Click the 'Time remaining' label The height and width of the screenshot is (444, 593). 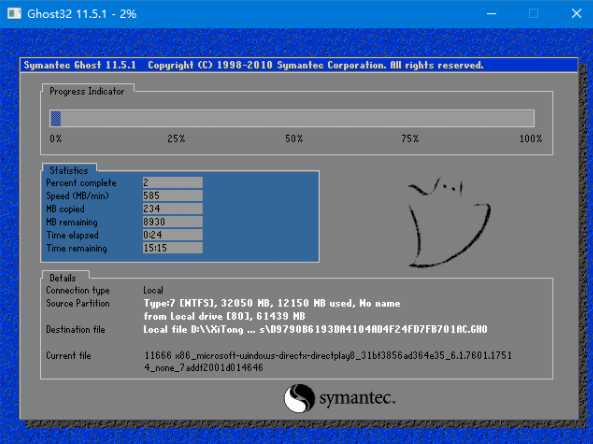(76, 248)
